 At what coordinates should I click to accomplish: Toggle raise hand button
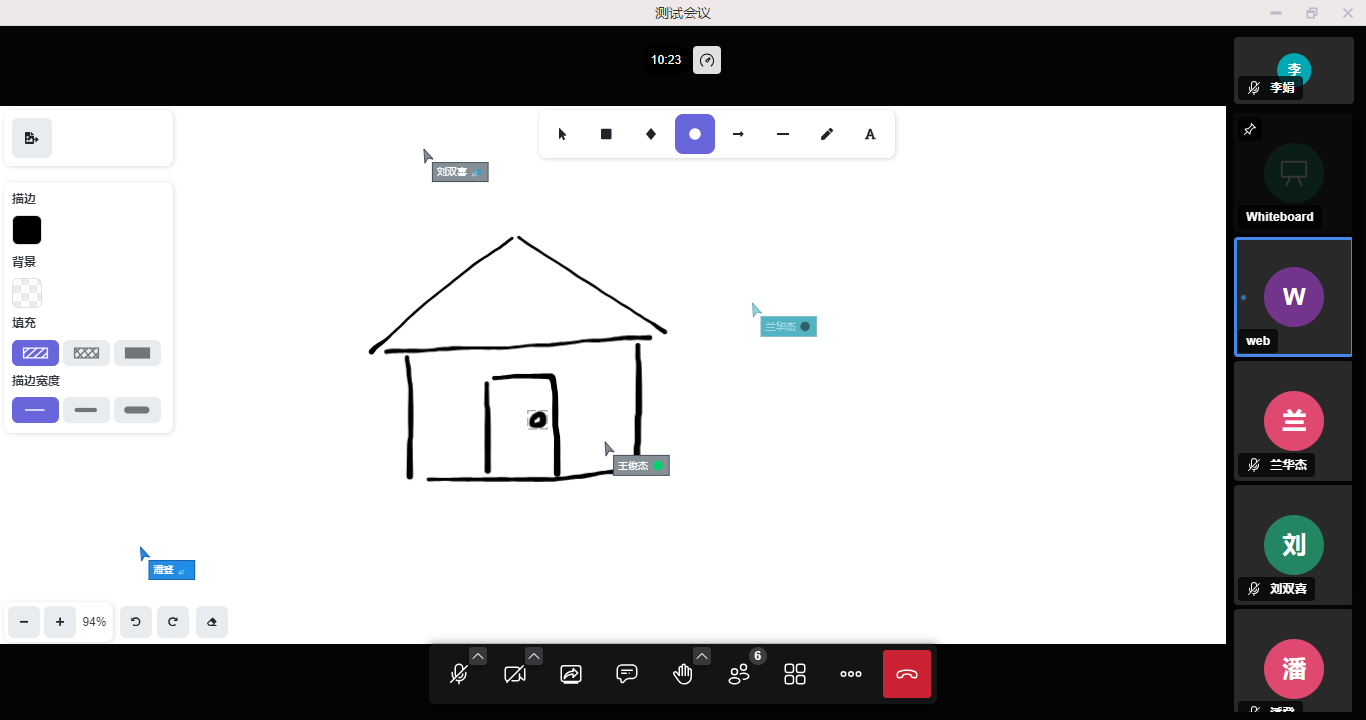(683, 674)
